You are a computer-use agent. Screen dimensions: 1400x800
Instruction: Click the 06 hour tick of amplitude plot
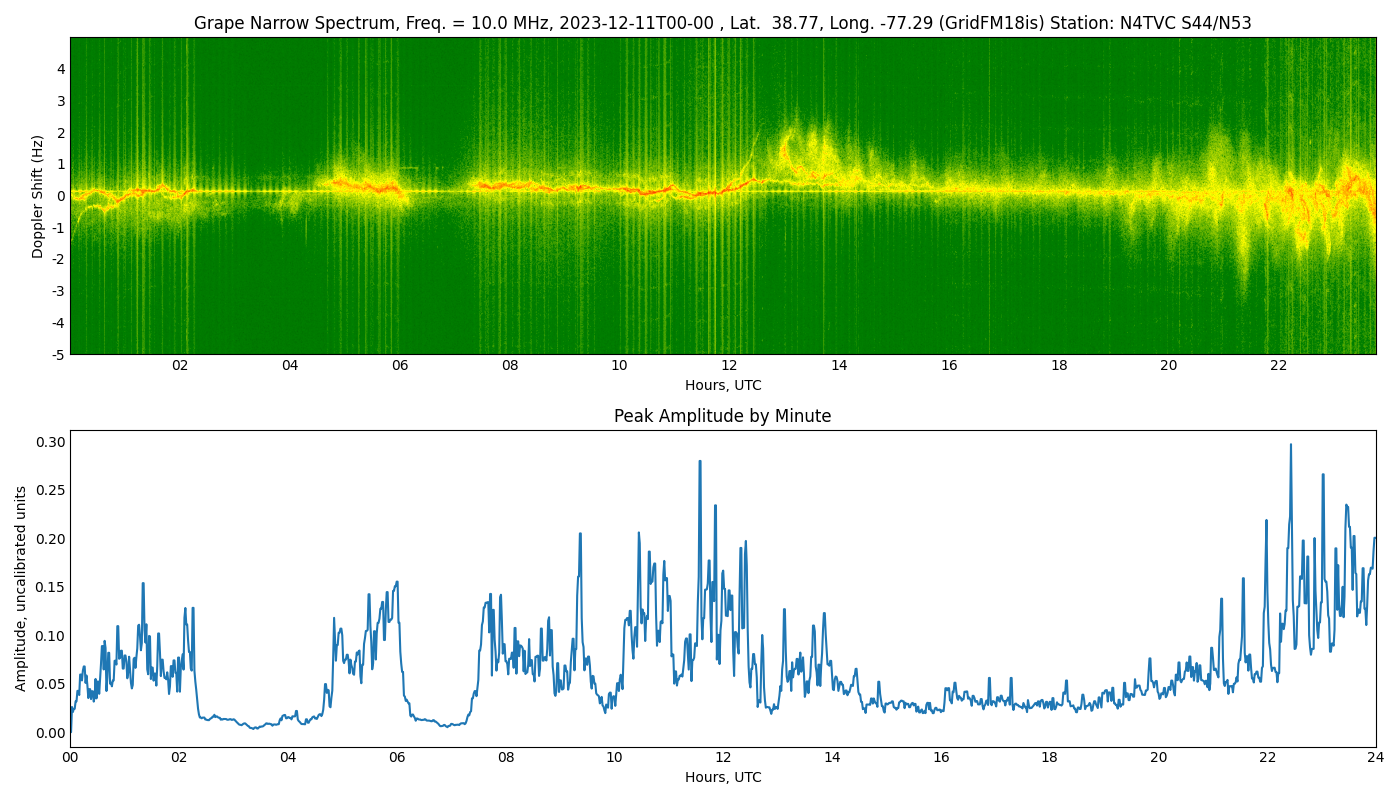coord(397,757)
